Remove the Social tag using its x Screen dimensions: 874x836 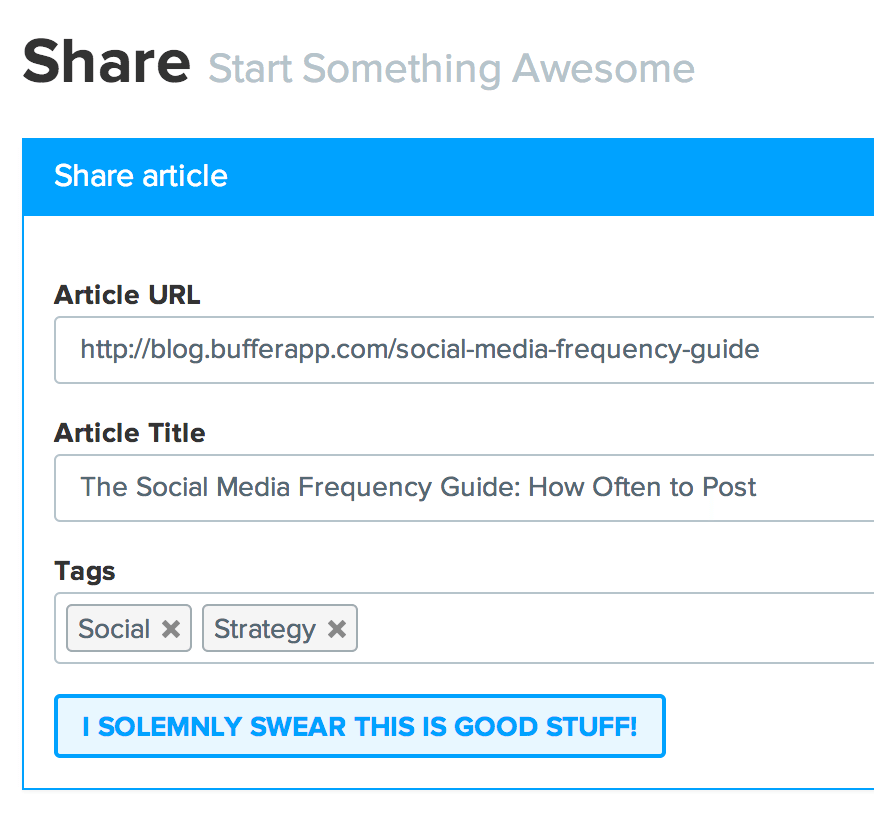coord(171,629)
